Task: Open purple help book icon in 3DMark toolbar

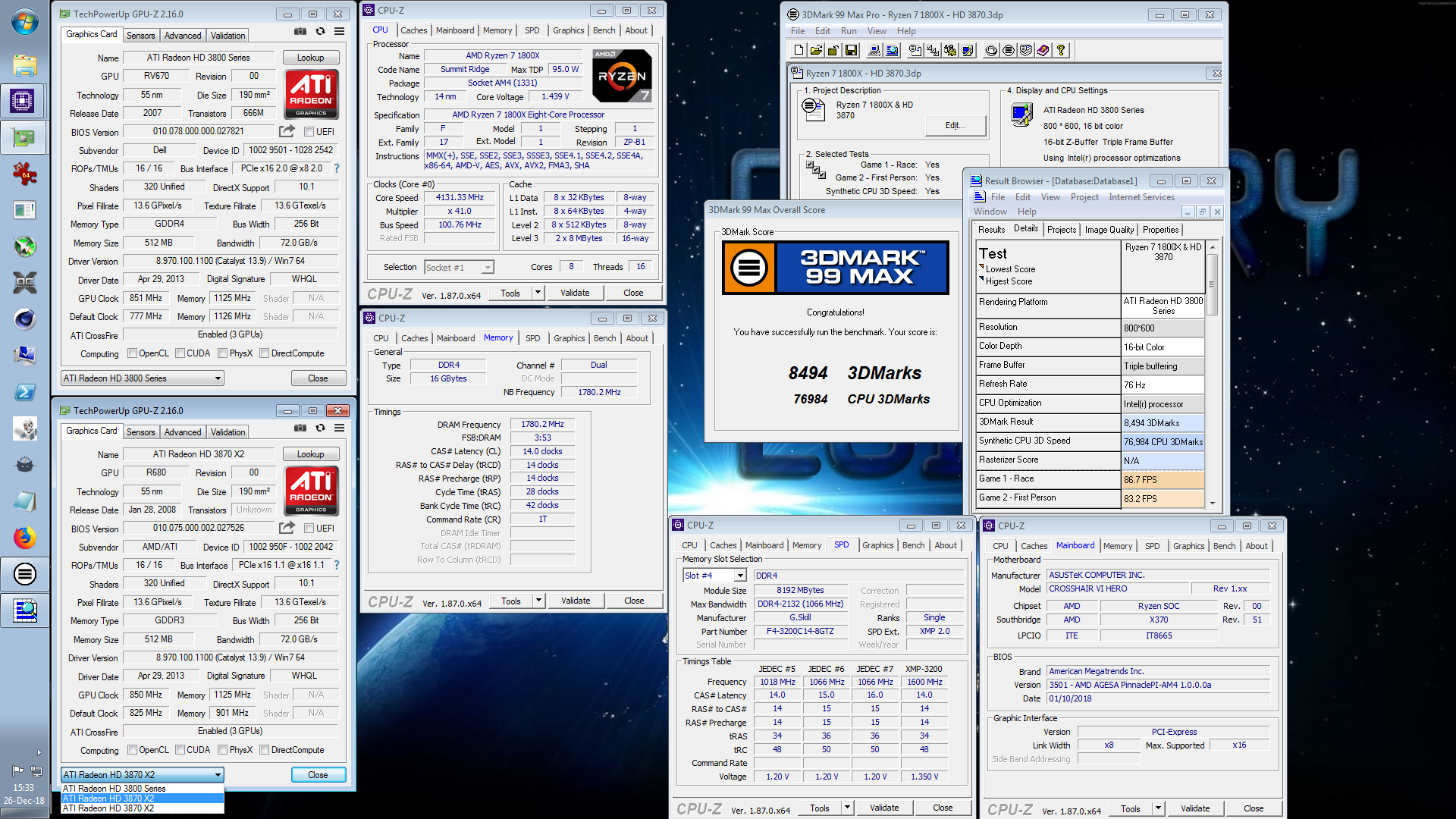Action: coord(1043,50)
